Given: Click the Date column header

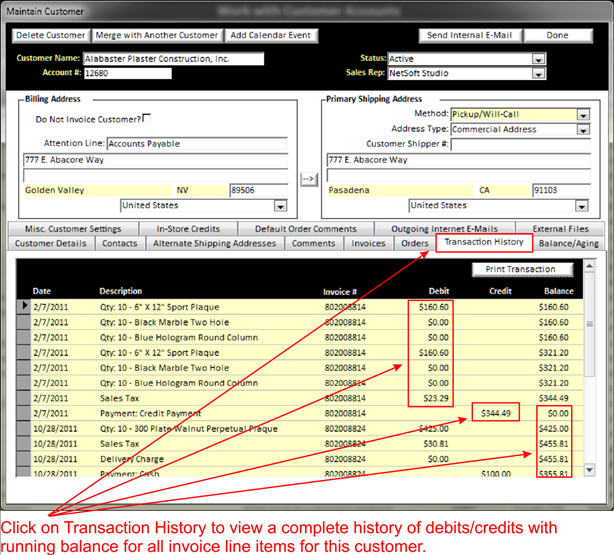Looking at the screenshot, I should (x=42, y=291).
